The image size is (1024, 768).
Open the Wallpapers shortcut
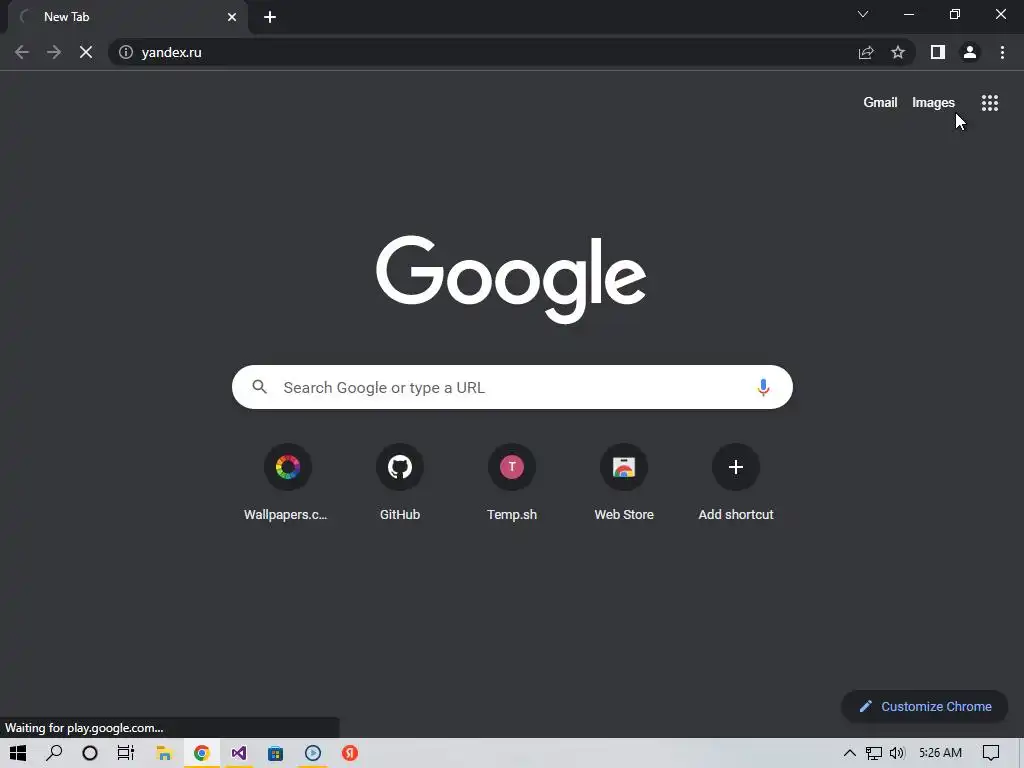pyautogui.click(x=287, y=482)
